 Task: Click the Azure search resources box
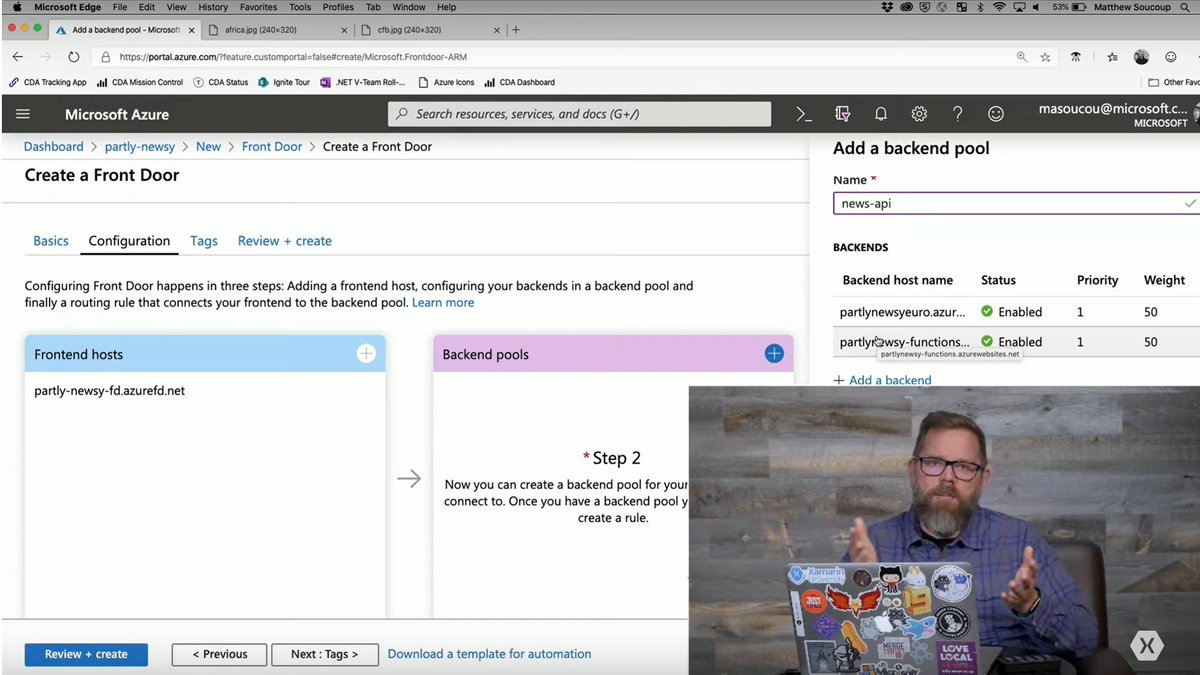pos(580,114)
